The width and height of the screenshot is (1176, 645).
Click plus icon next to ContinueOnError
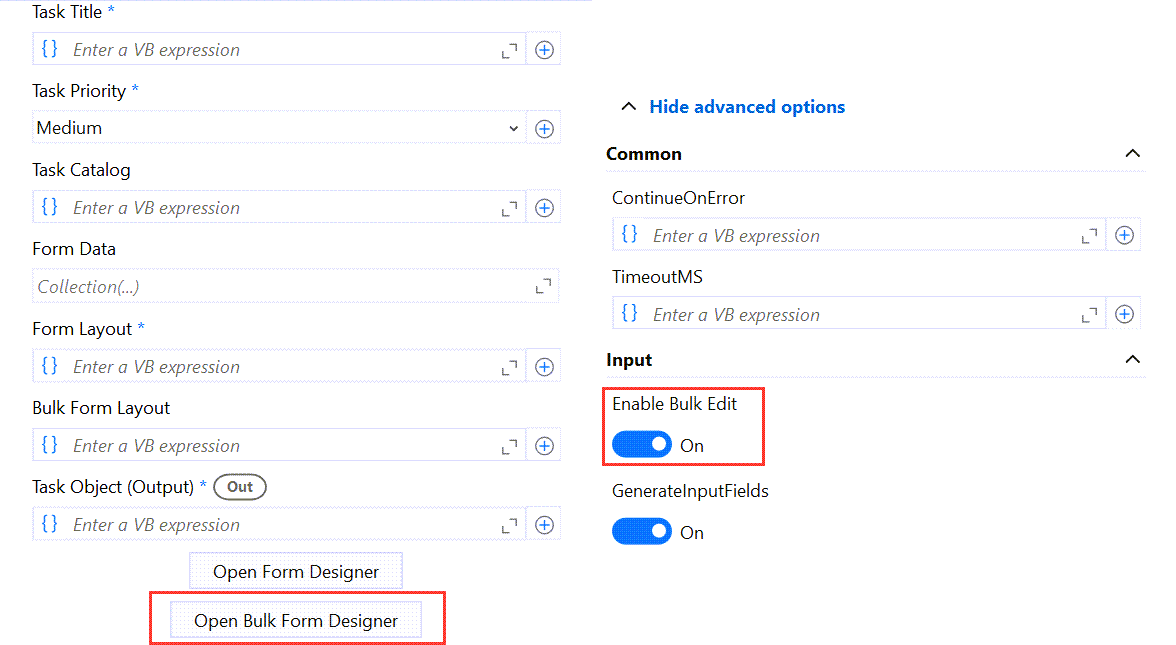(1124, 236)
